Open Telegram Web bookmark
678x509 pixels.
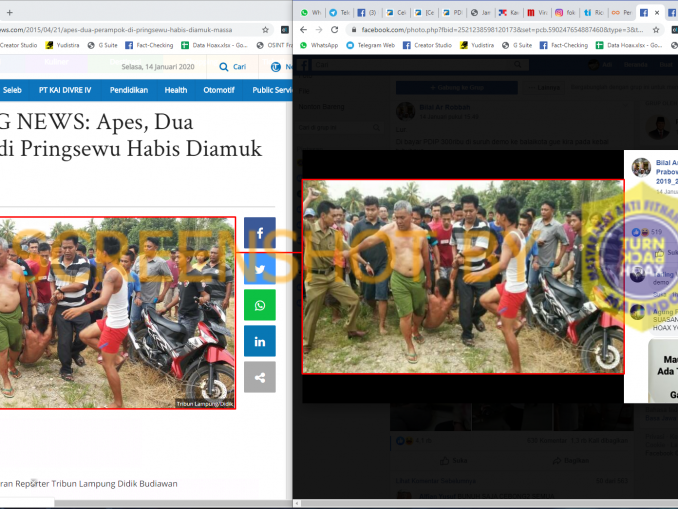pyautogui.click(x=371, y=45)
